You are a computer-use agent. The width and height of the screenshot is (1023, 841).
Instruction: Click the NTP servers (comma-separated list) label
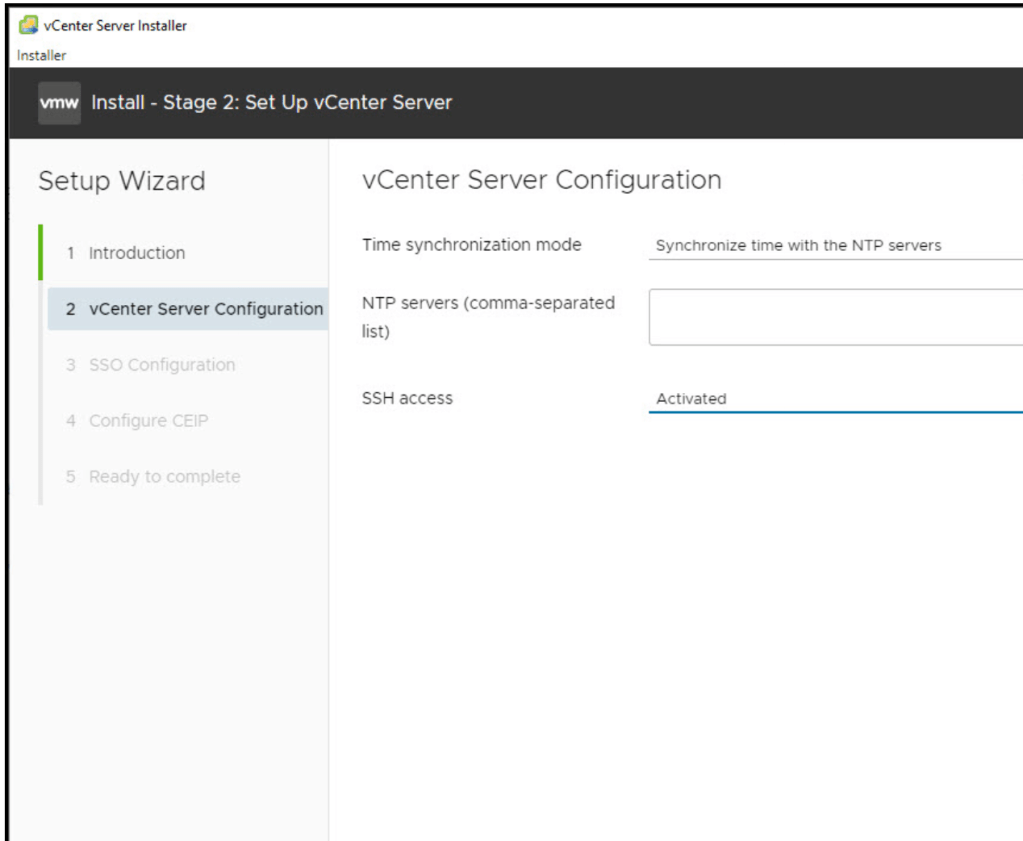click(x=488, y=316)
